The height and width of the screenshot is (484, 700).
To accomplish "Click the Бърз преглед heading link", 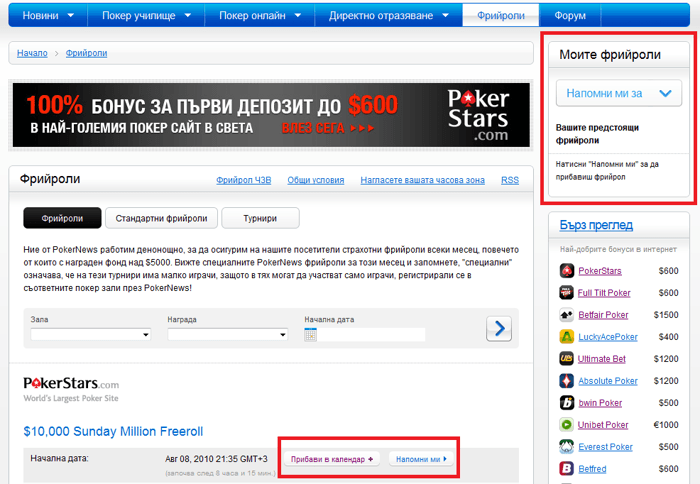I will point(596,225).
